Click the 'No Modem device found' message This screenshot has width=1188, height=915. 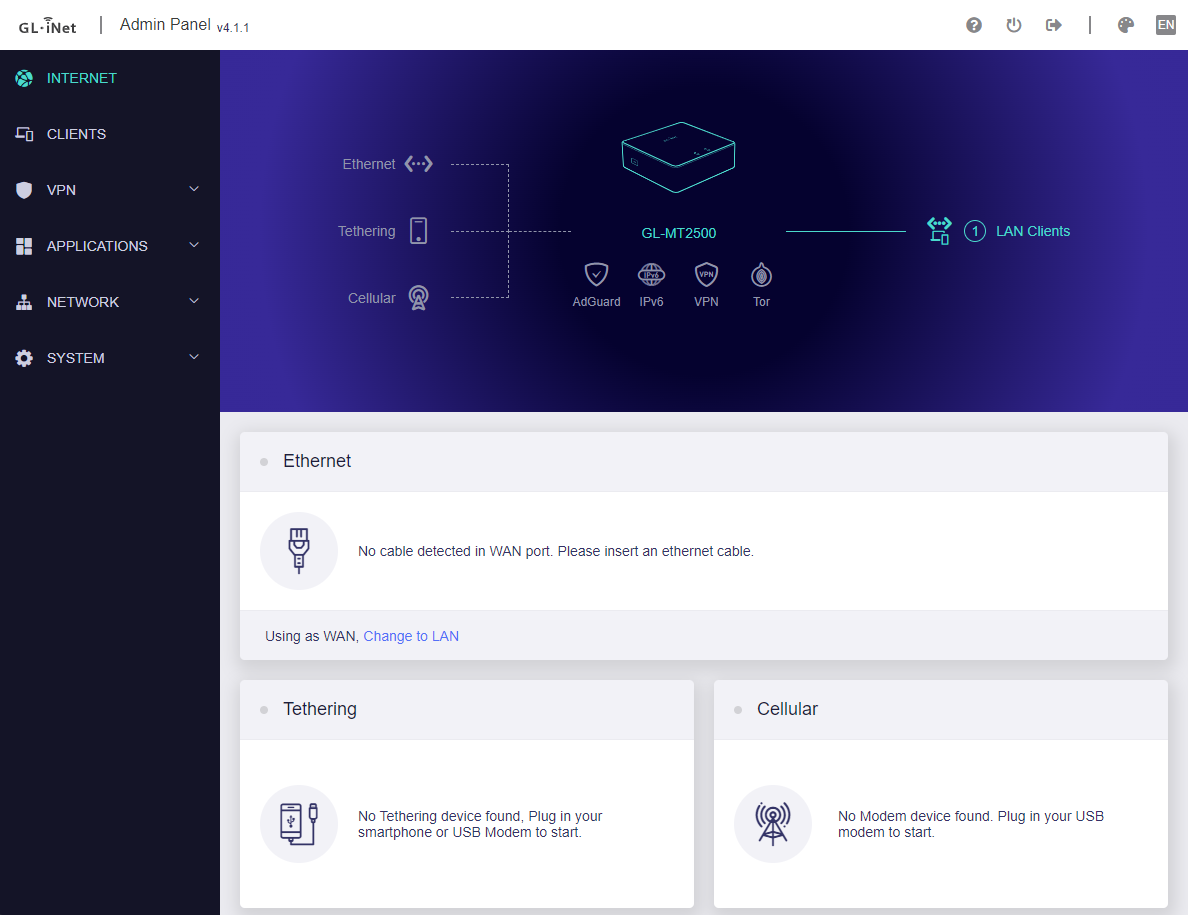coord(971,824)
